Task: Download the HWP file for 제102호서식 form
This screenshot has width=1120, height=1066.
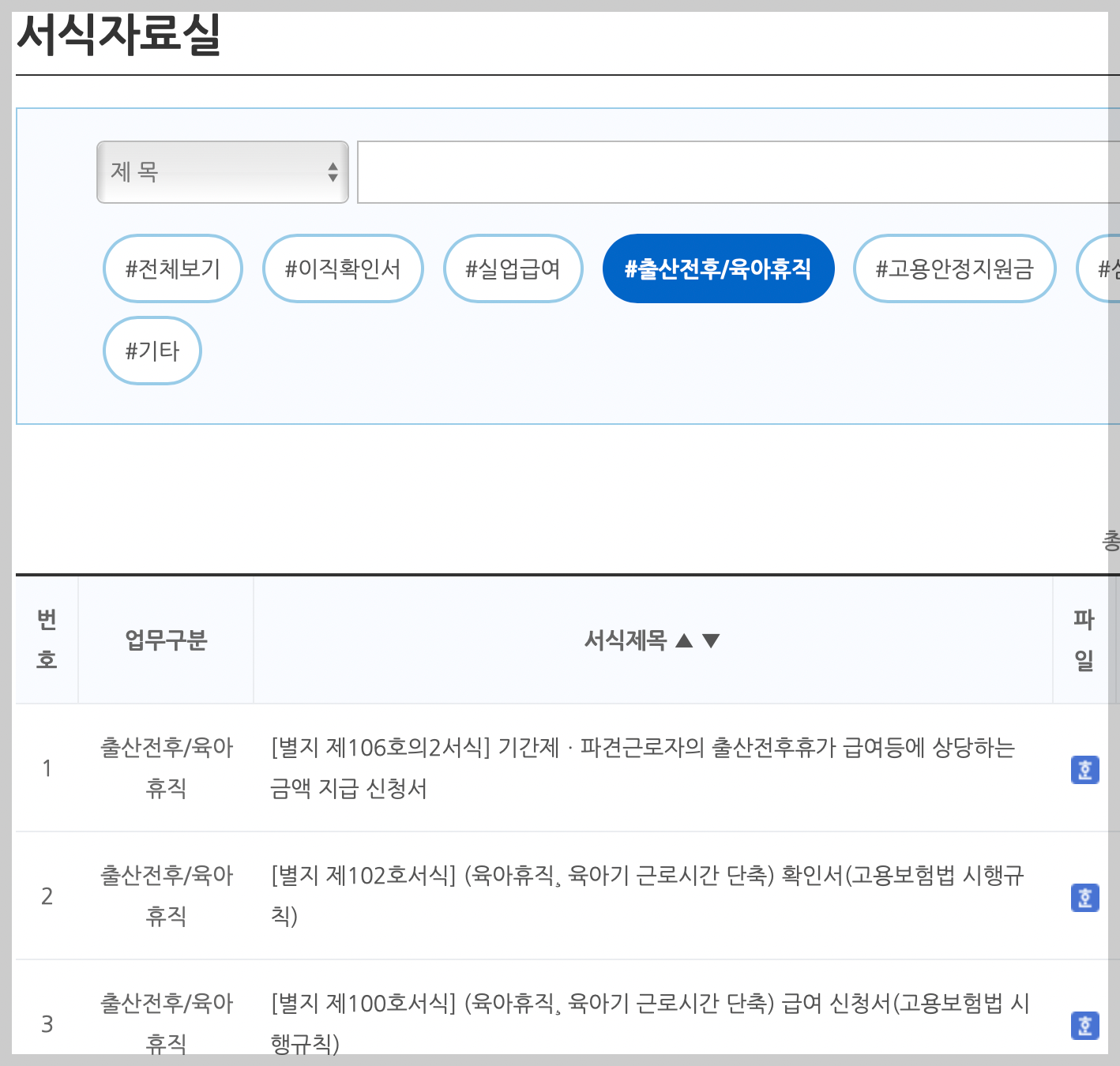Action: [1084, 897]
